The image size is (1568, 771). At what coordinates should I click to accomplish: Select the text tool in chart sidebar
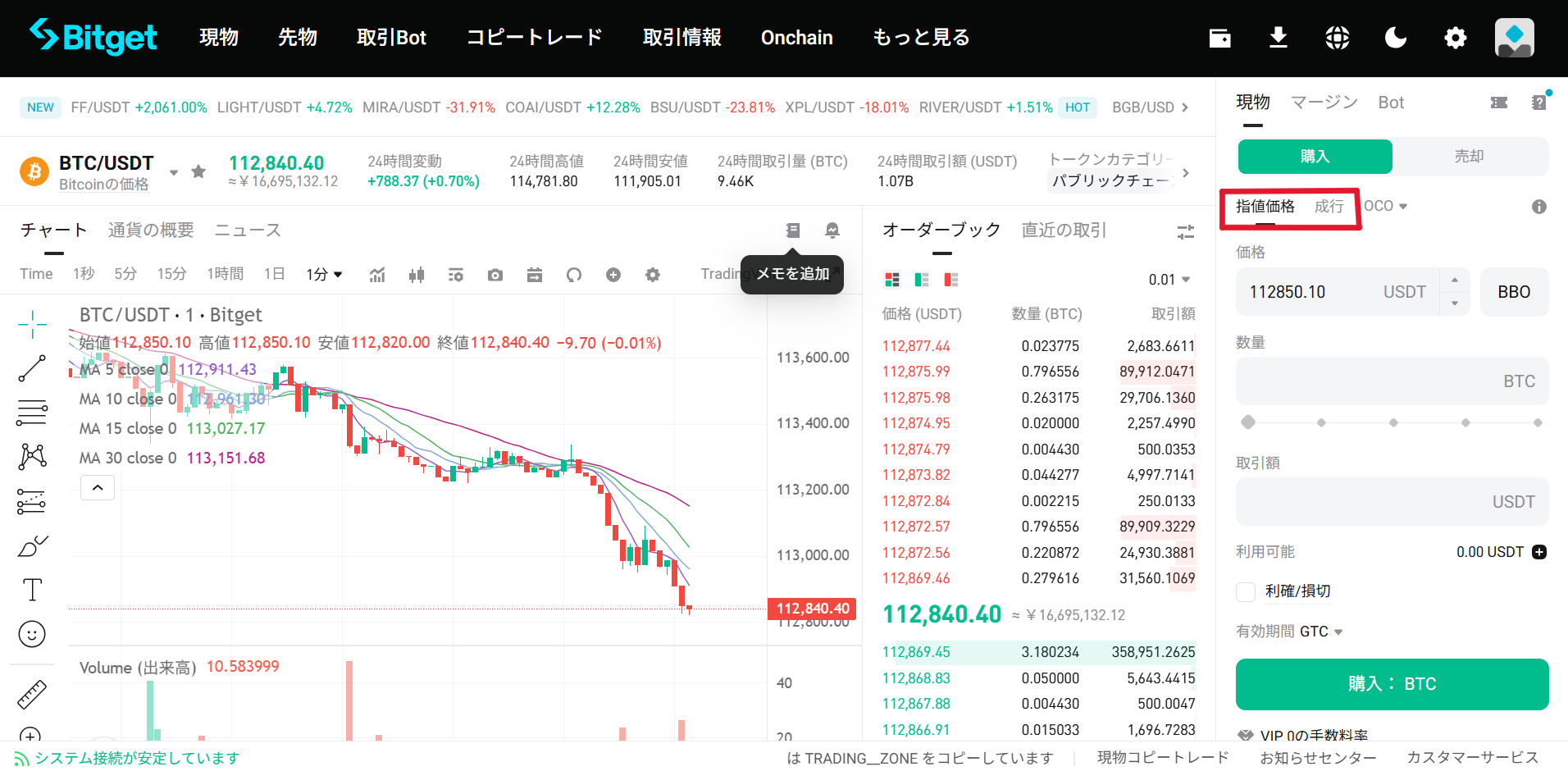click(x=32, y=590)
